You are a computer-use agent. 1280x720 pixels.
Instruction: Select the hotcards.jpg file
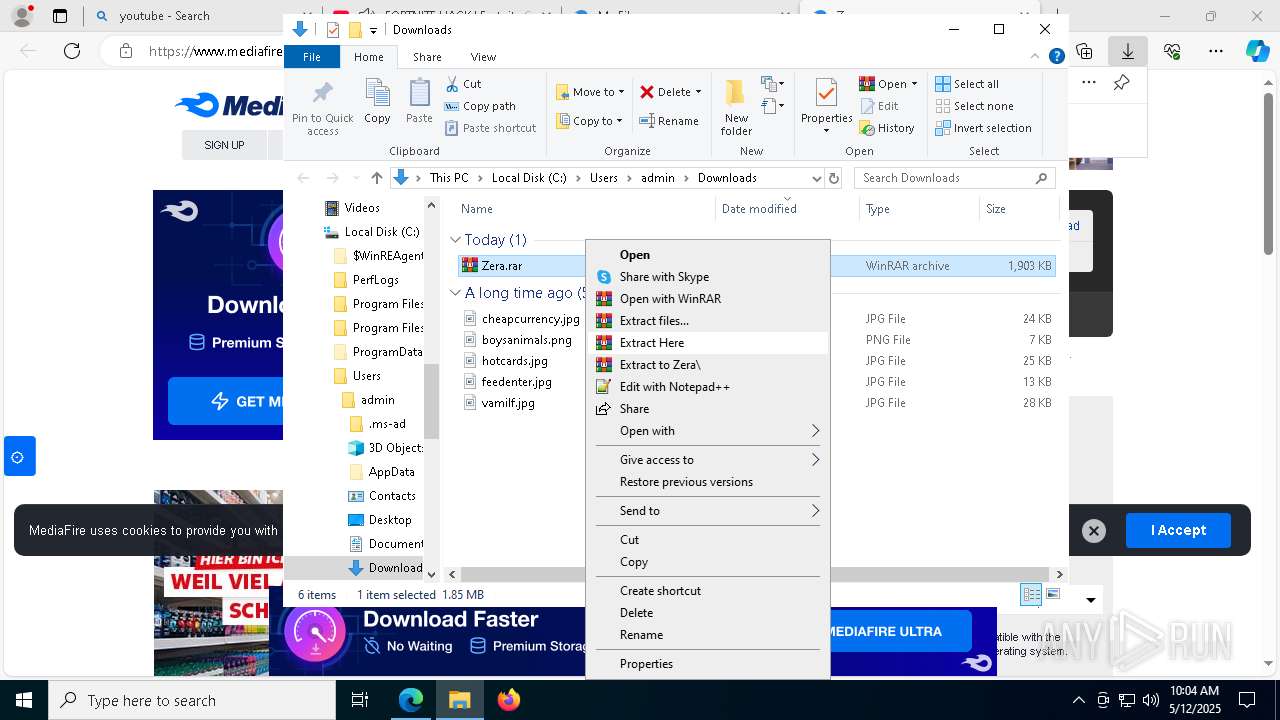tap(514, 361)
